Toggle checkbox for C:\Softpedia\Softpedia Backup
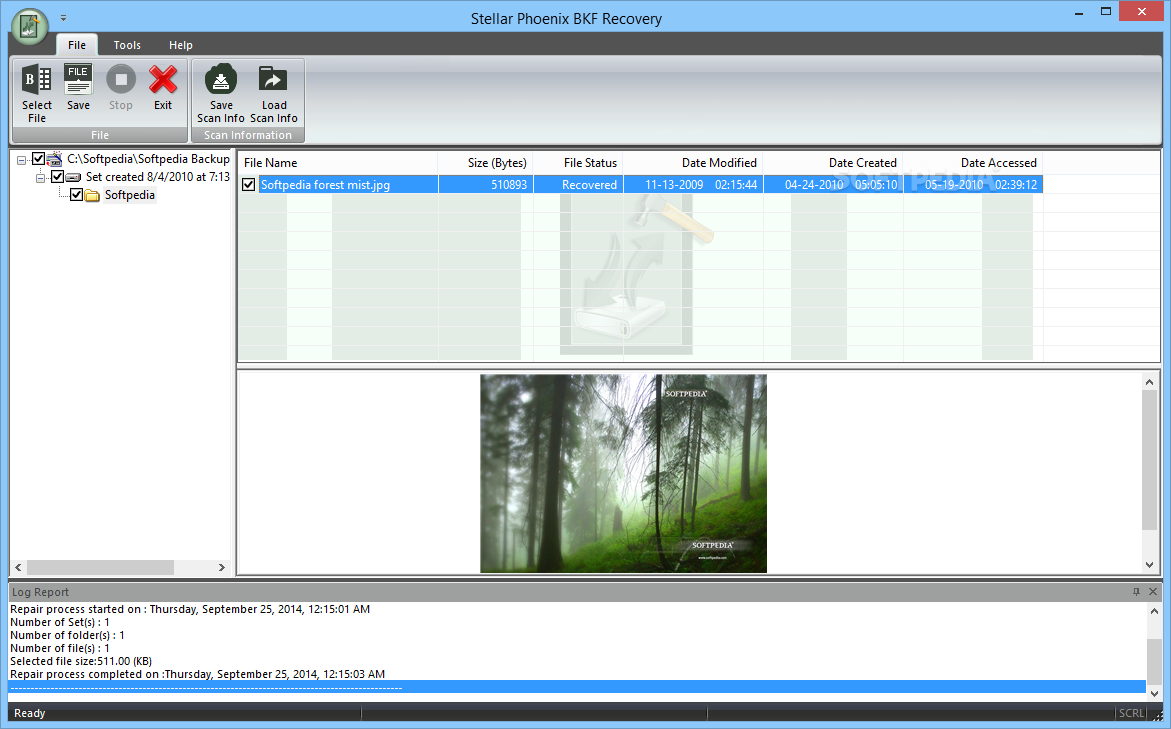Screen dimensions: 1171x729 pos(38,159)
